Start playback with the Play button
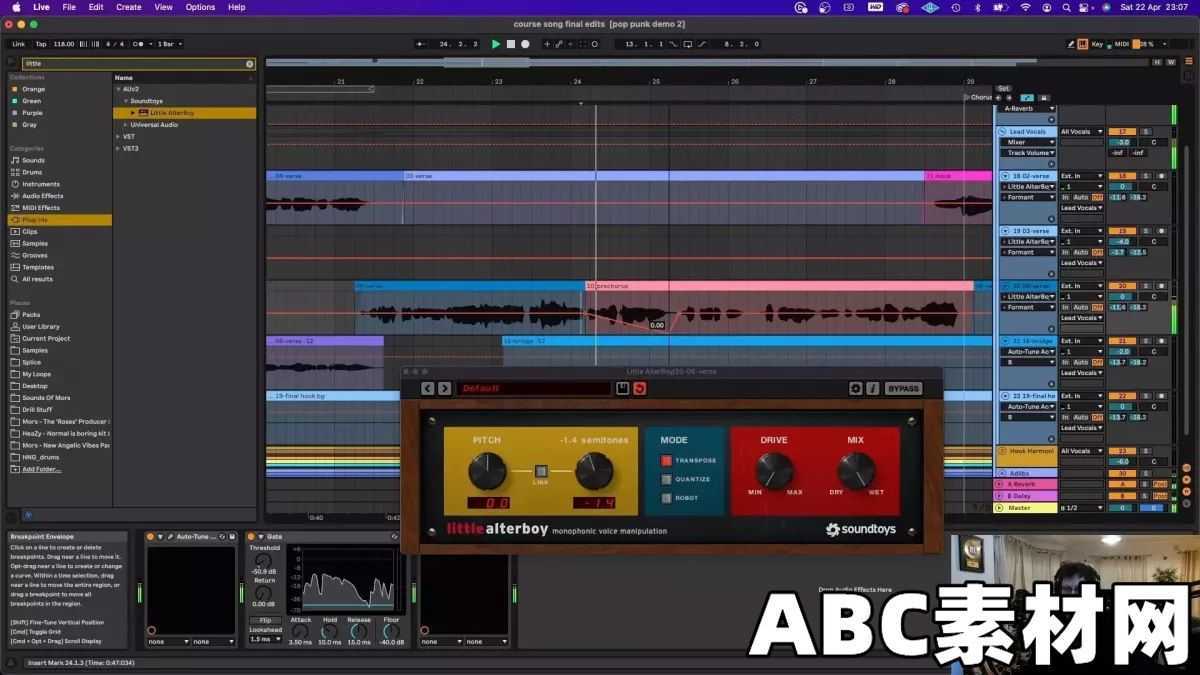Screen dimensions: 1200x675 click(x=497, y=44)
